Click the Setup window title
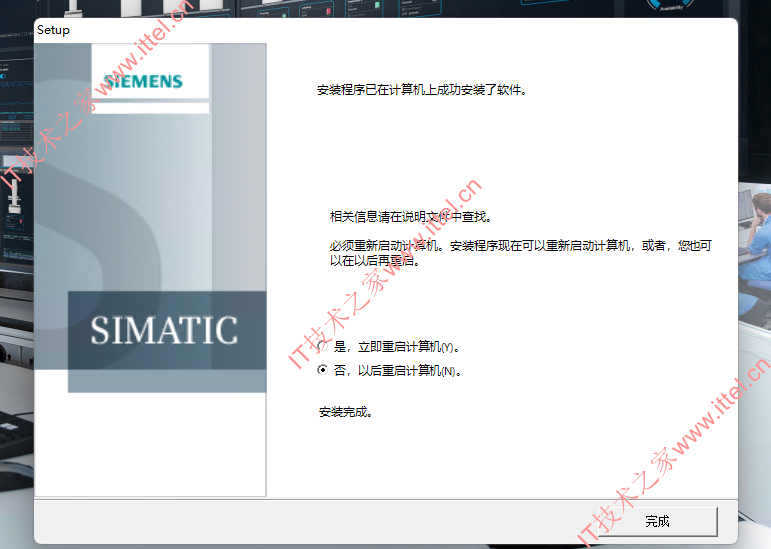Viewport: 771px width, 549px height. (54, 30)
